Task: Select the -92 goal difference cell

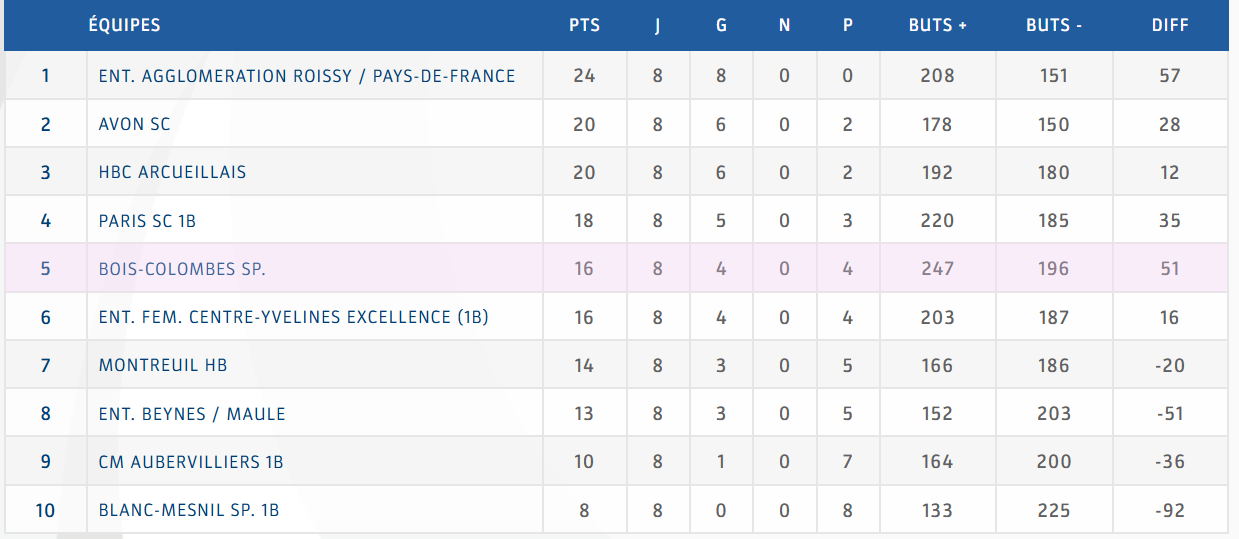Action: click(1170, 510)
